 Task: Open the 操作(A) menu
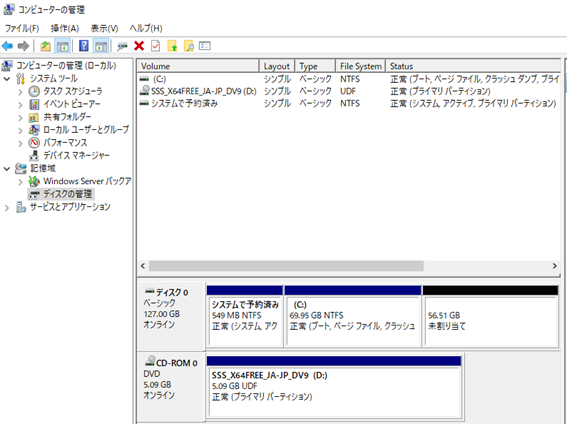(x=65, y=28)
